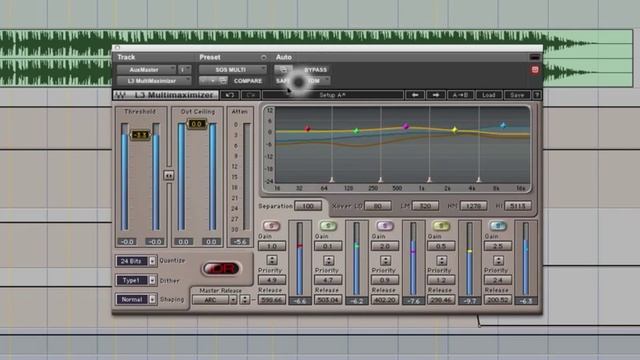Click the Master Release stepper arrows
Viewport: 640px width, 360px height.
(x=245, y=300)
